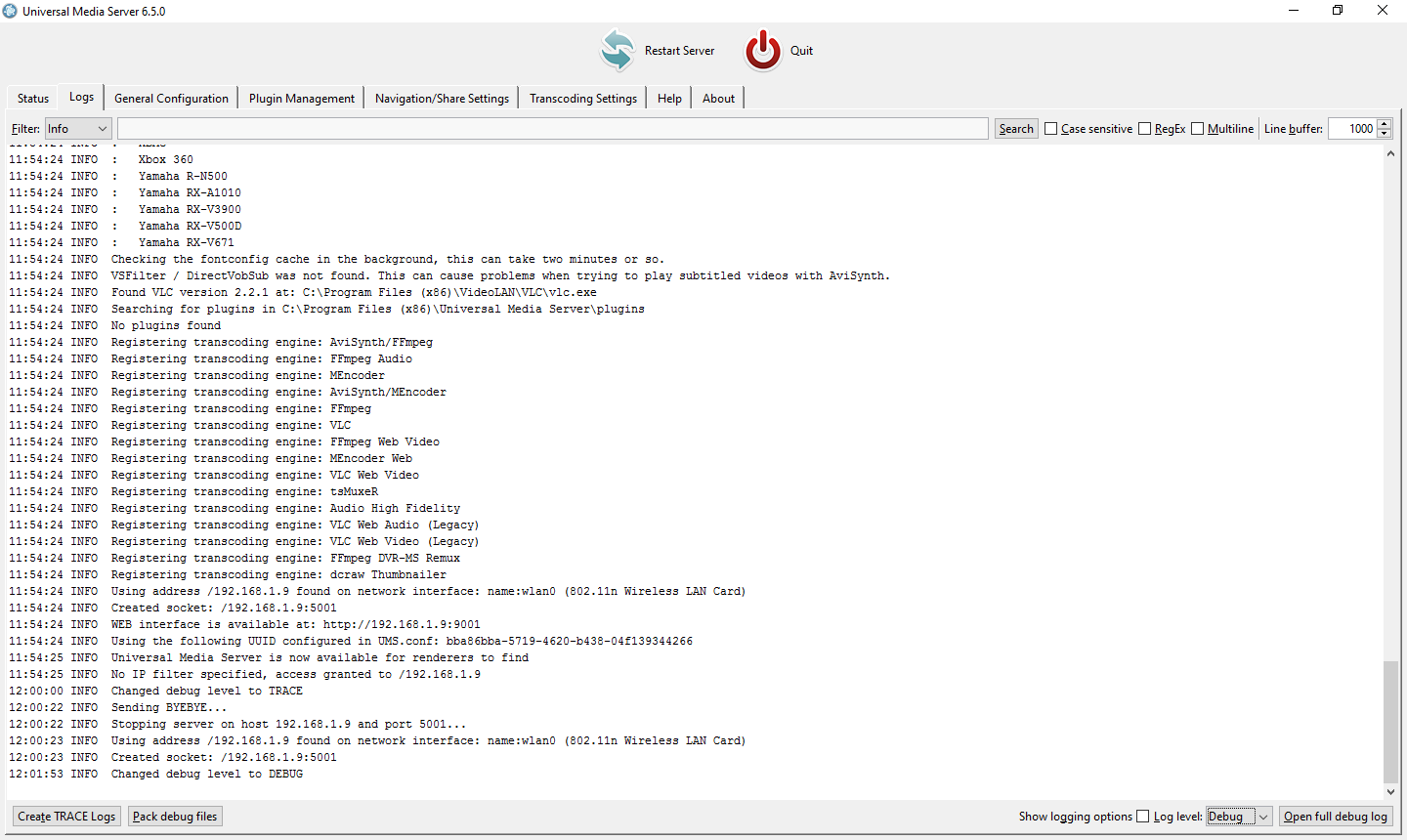
Task: Click the red Quit power icon
Action: (763, 50)
